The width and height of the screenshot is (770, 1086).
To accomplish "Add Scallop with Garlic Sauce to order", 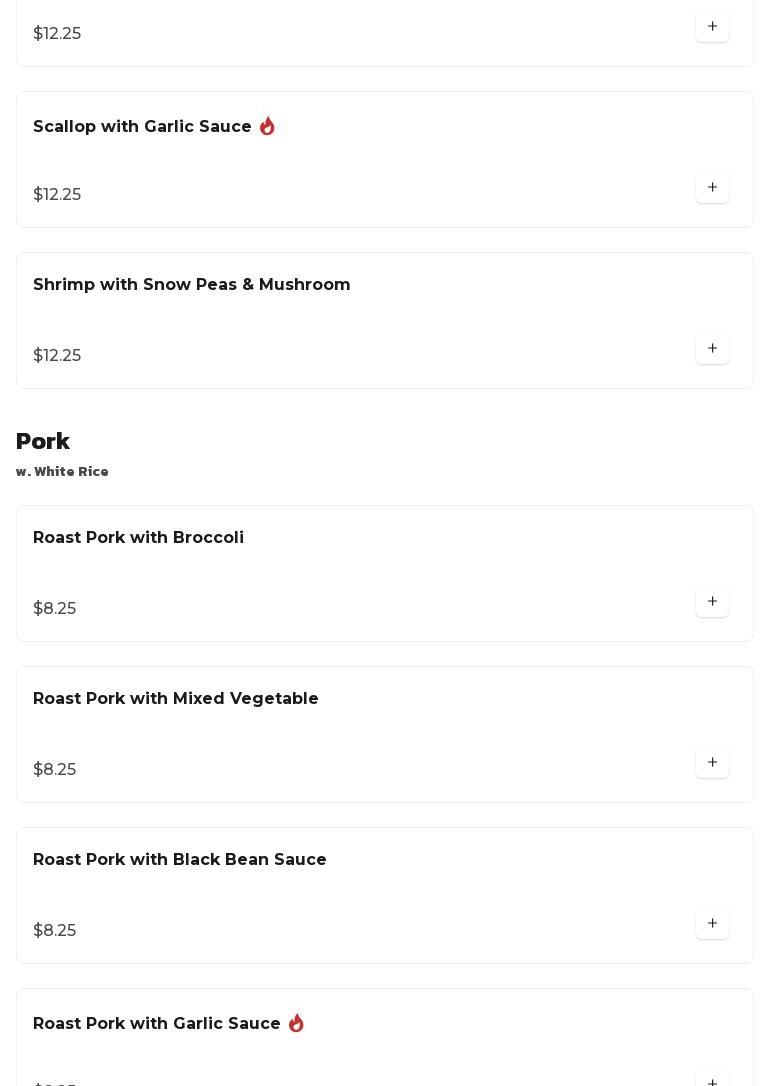I will 712,188.
